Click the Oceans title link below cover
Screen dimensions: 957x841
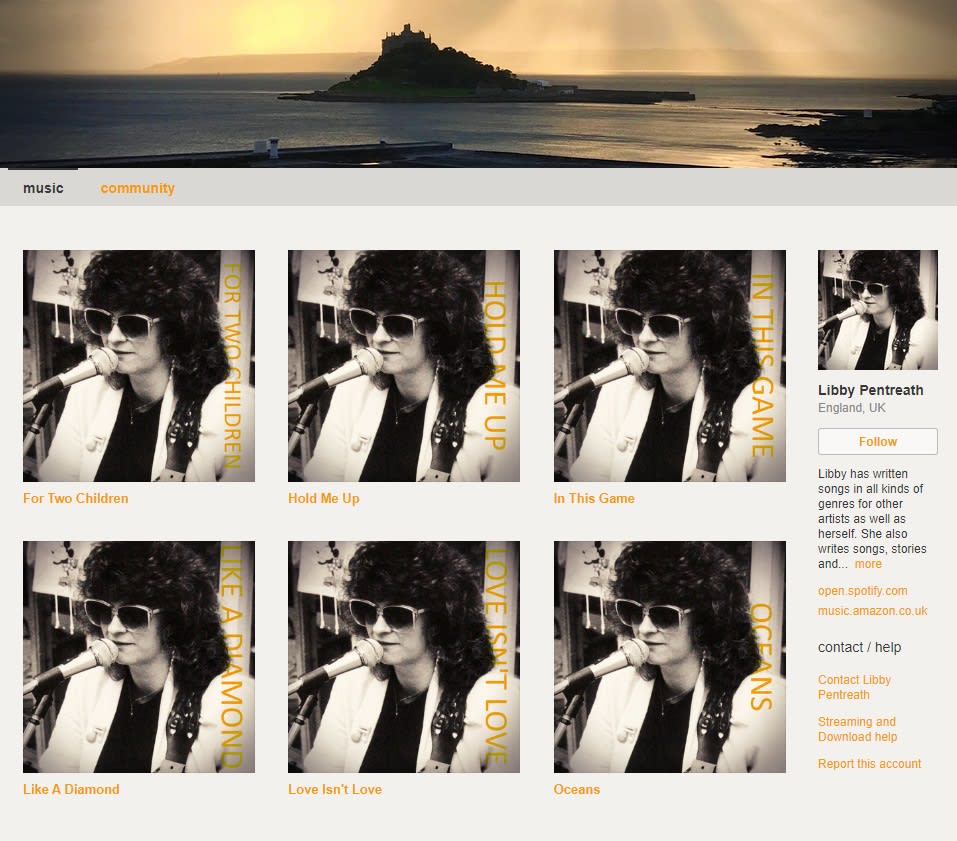pyautogui.click(x=577, y=789)
